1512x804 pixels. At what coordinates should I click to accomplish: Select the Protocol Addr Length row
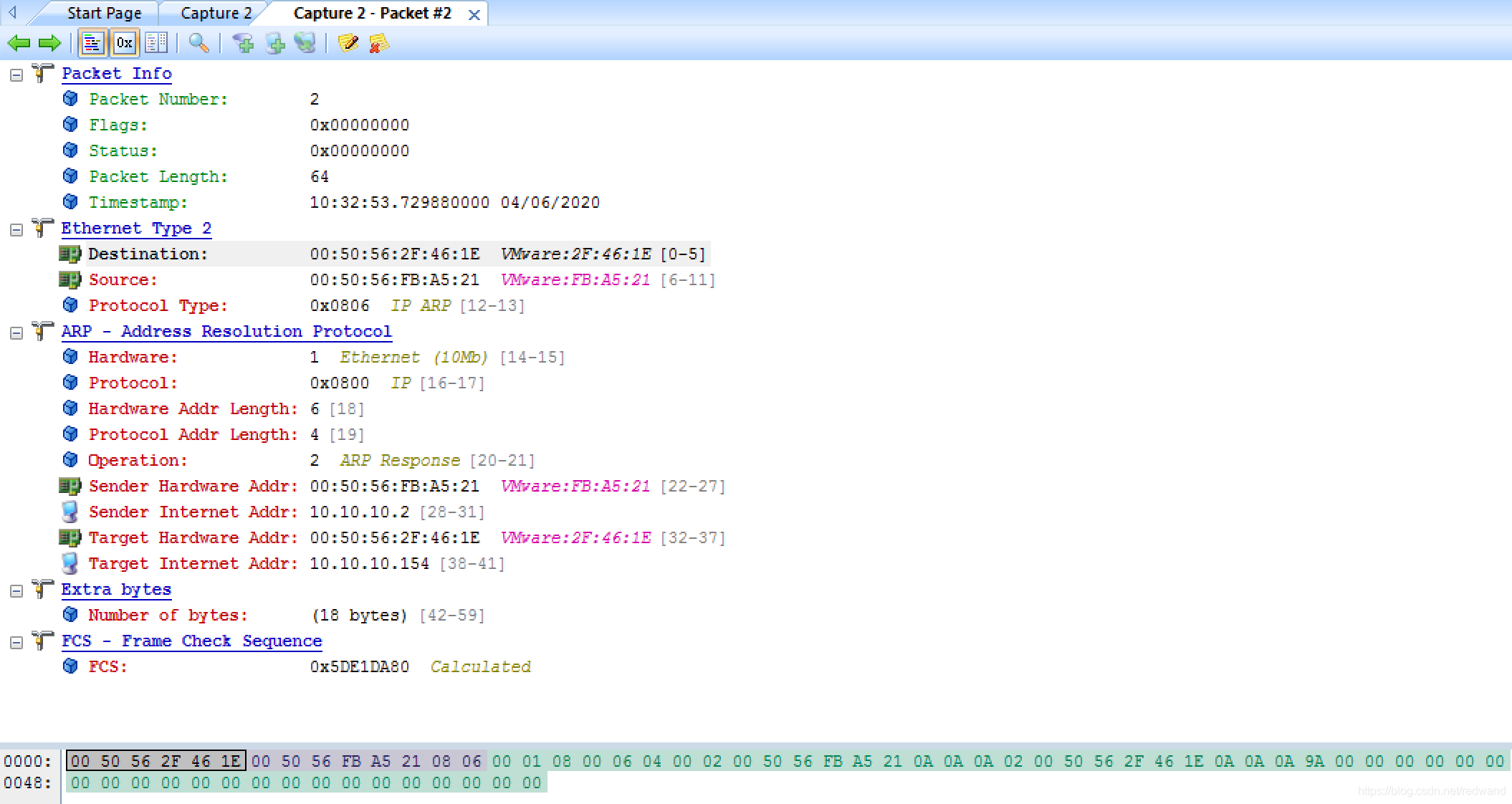tap(226, 434)
